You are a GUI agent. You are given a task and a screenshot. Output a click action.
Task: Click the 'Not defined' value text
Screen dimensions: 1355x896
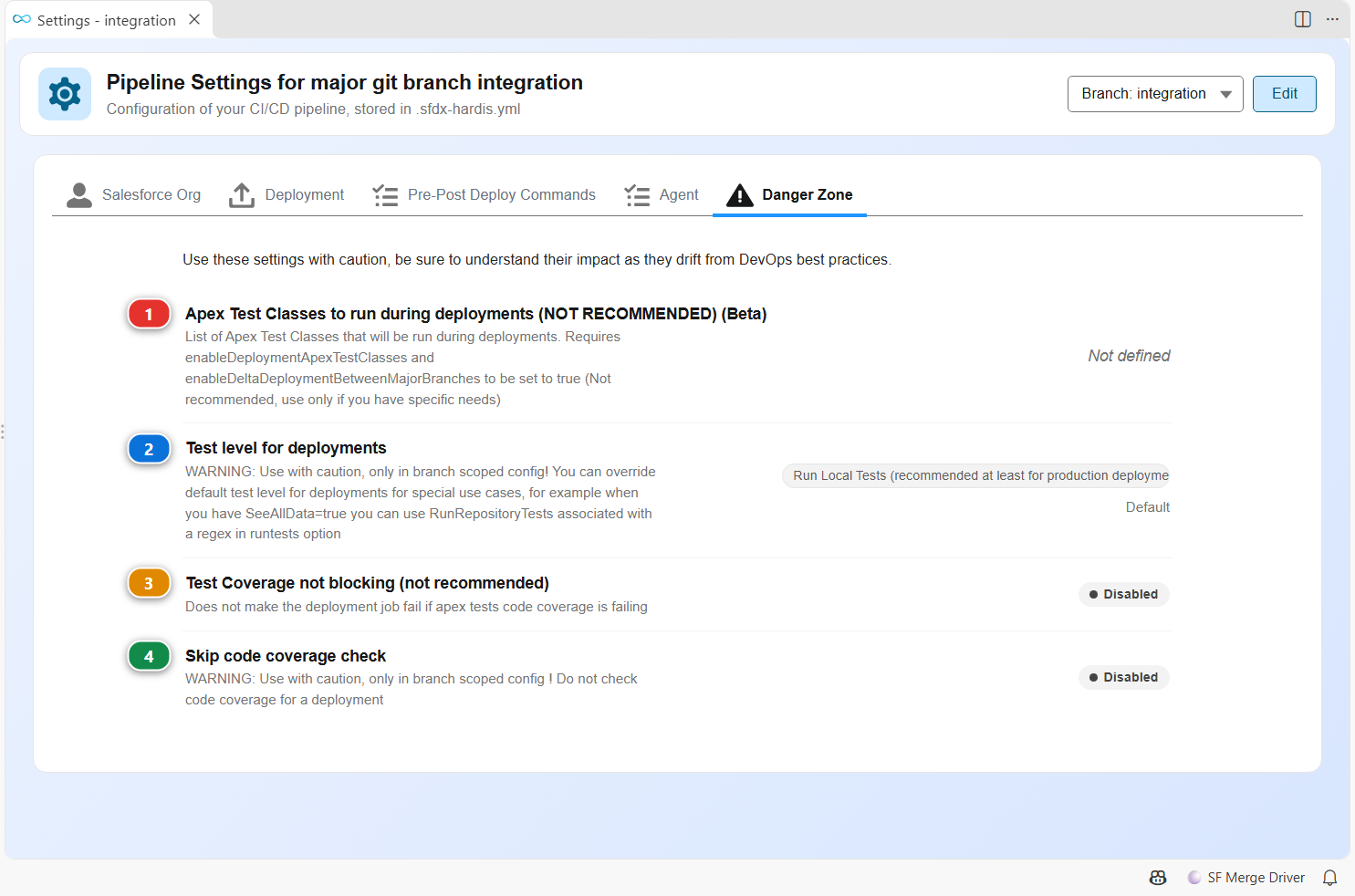[1129, 356]
